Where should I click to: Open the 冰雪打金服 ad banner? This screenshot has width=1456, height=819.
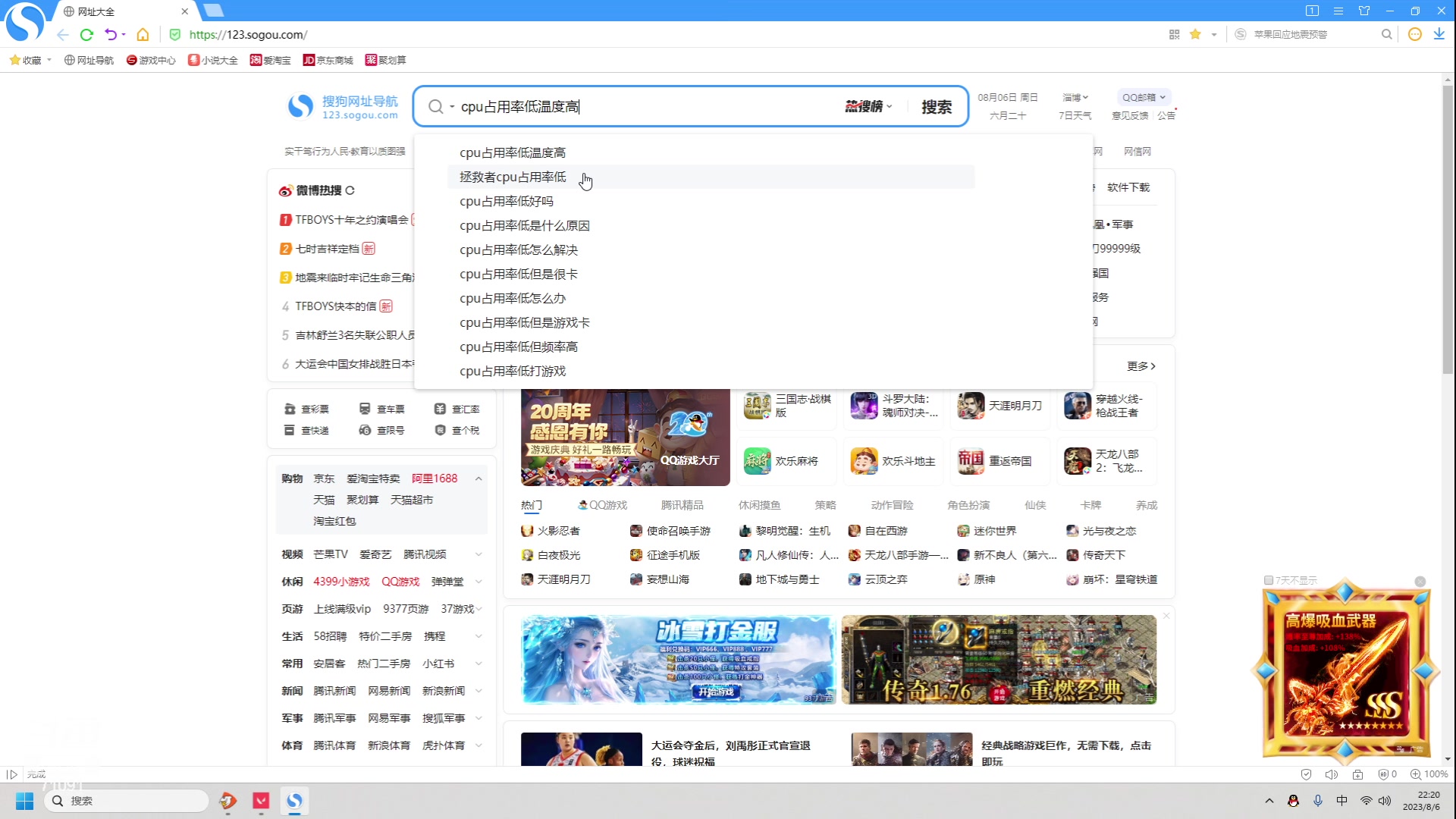[x=679, y=660]
